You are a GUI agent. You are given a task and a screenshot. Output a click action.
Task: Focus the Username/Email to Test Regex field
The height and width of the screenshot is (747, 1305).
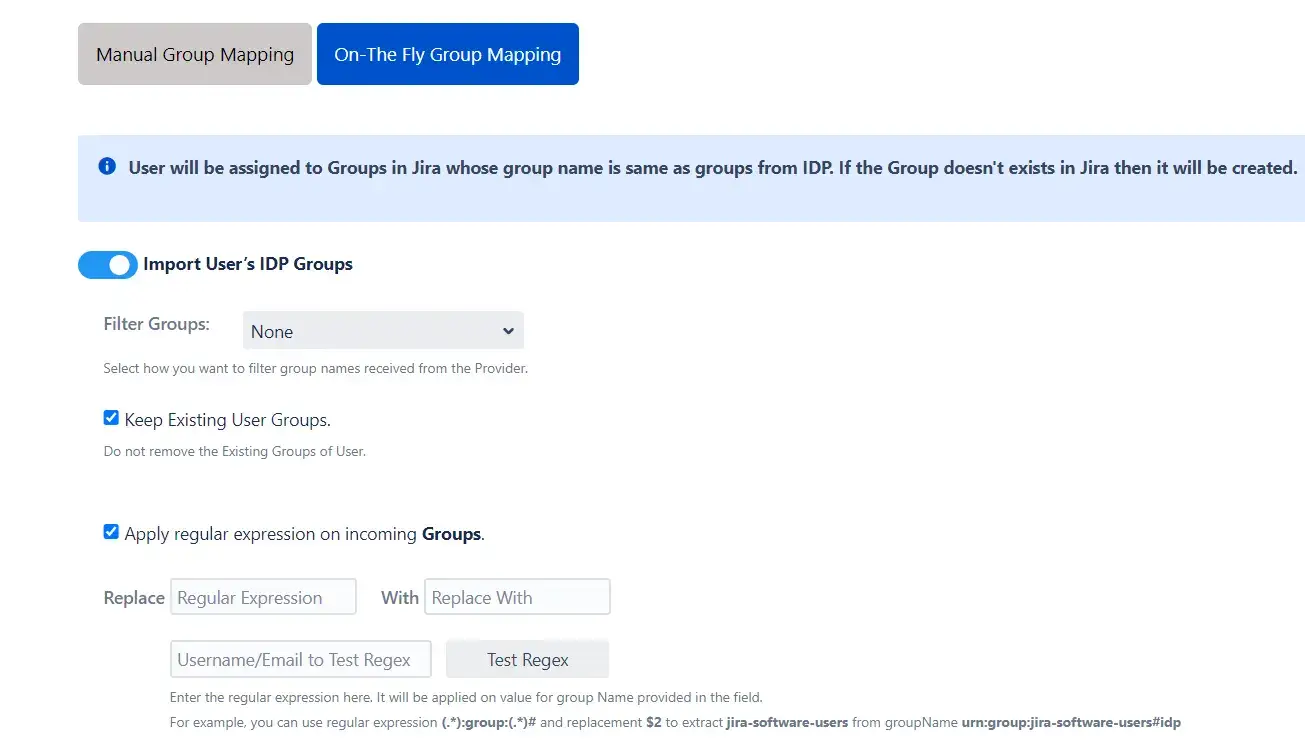coord(300,658)
